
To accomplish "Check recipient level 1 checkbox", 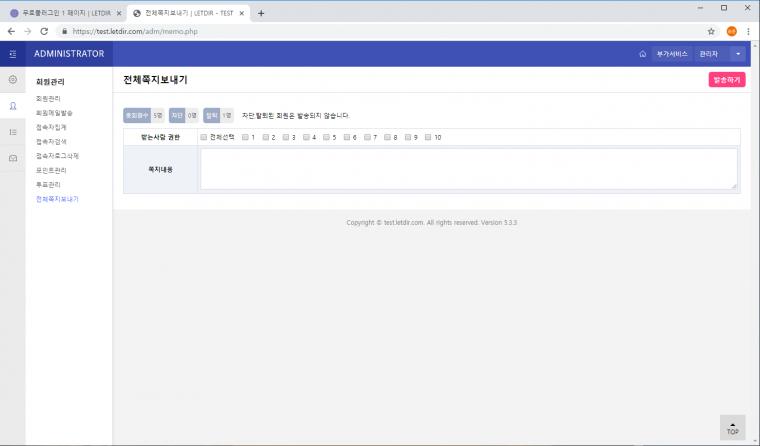I will (245, 137).
